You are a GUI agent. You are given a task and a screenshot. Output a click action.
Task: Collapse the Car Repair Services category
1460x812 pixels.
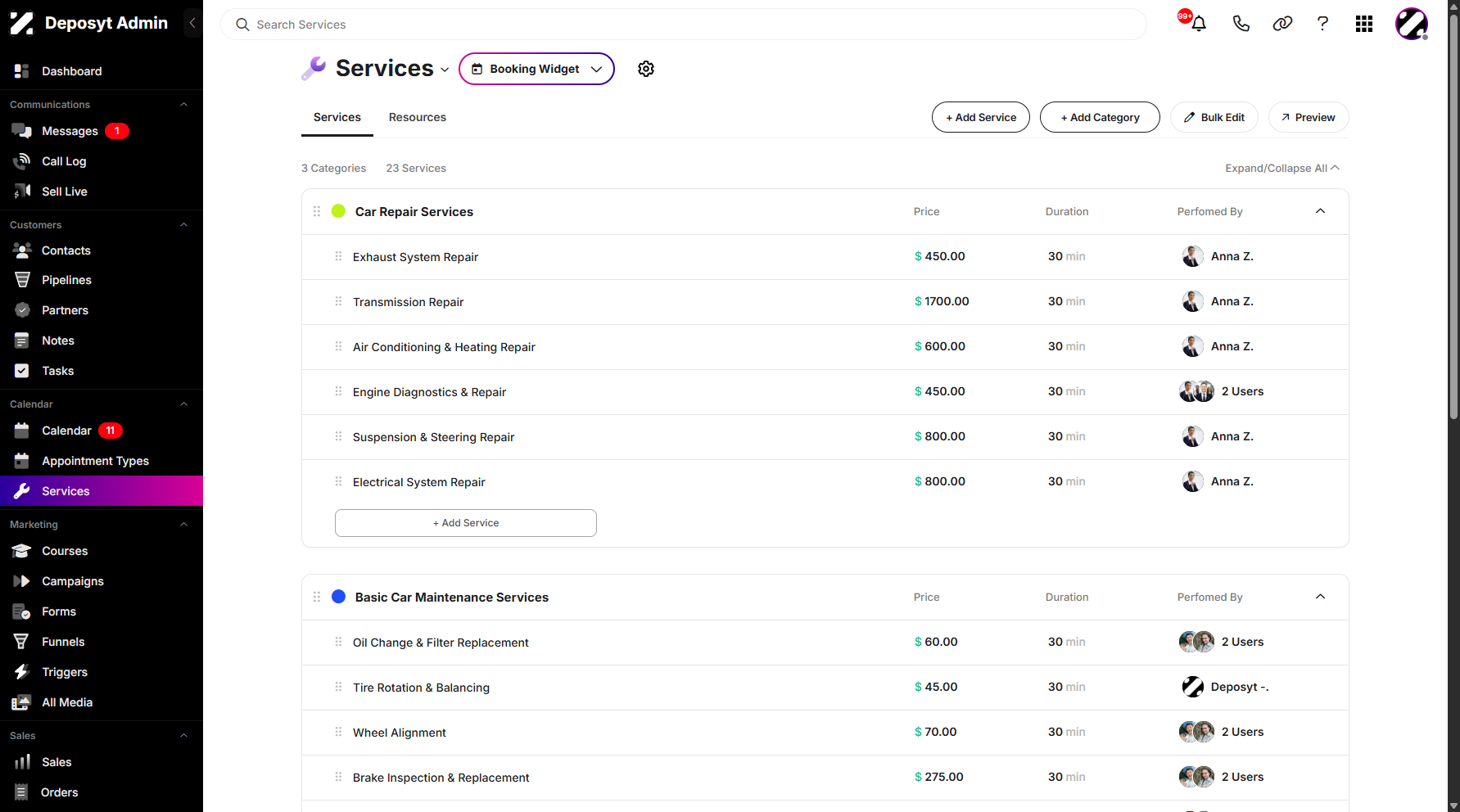point(1320,211)
